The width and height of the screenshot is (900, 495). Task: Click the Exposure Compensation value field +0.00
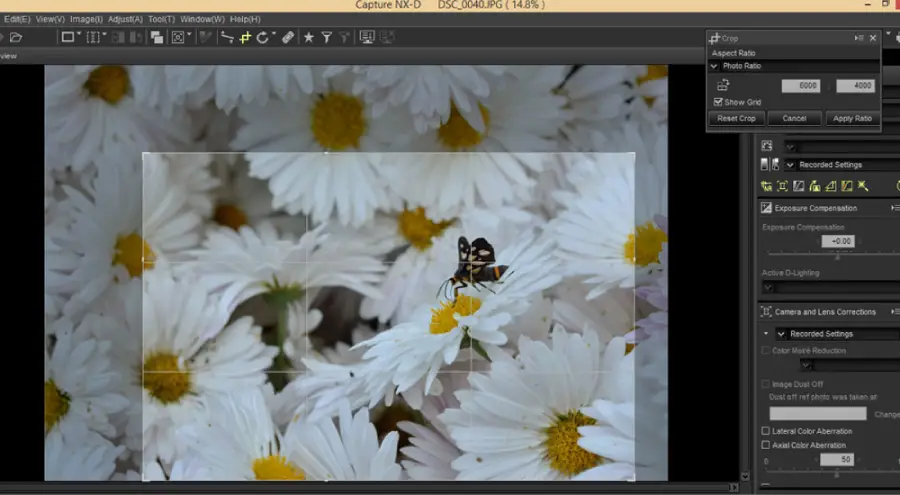tap(838, 241)
